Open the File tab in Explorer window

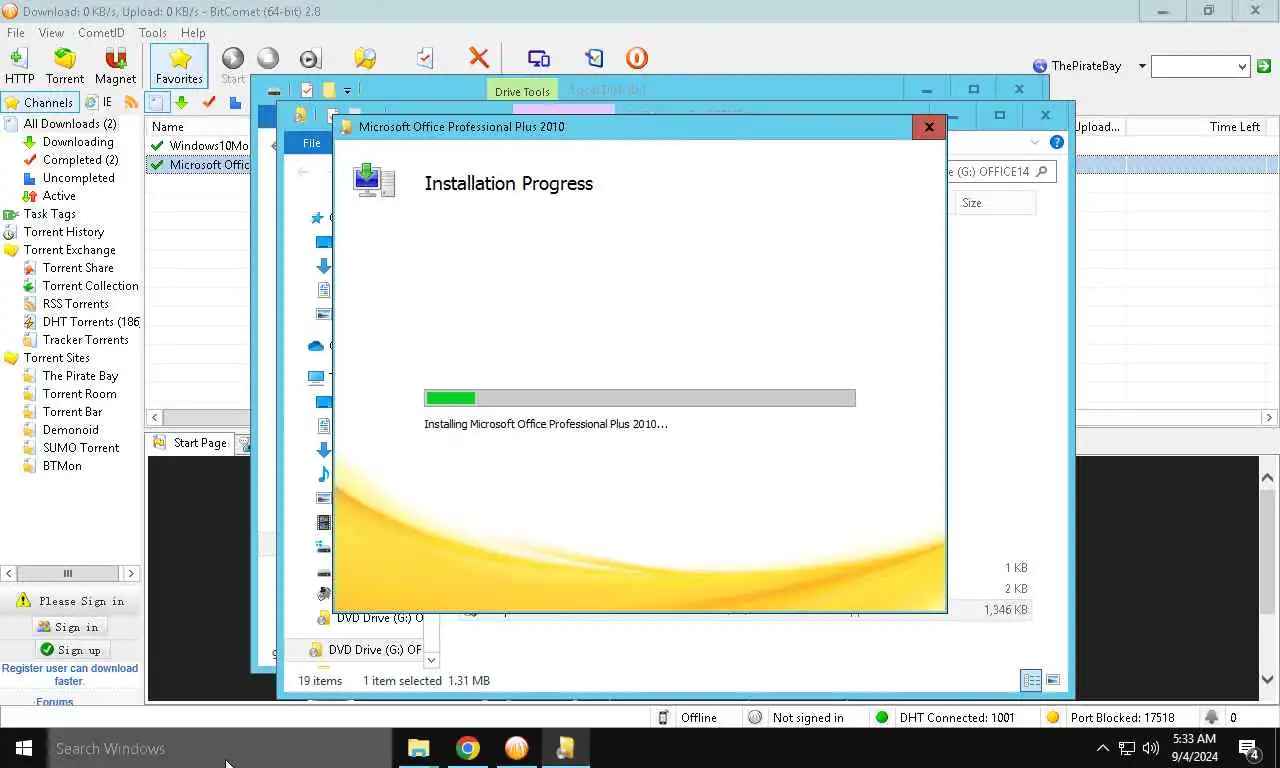pyautogui.click(x=312, y=143)
